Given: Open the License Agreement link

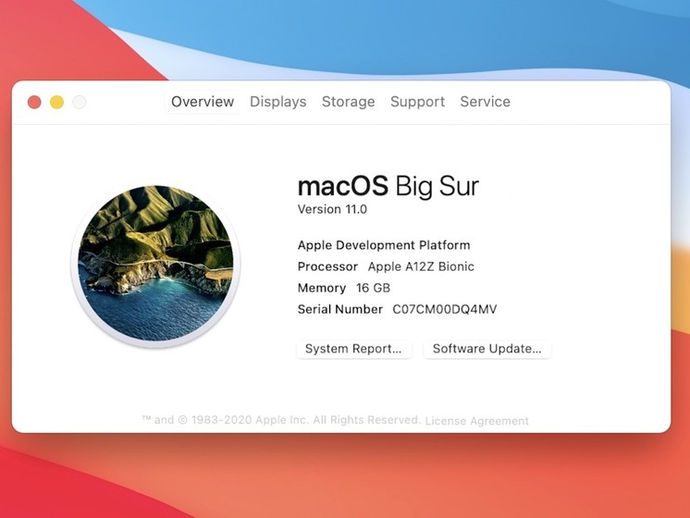Looking at the screenshot, I should [x=477, y=421].
